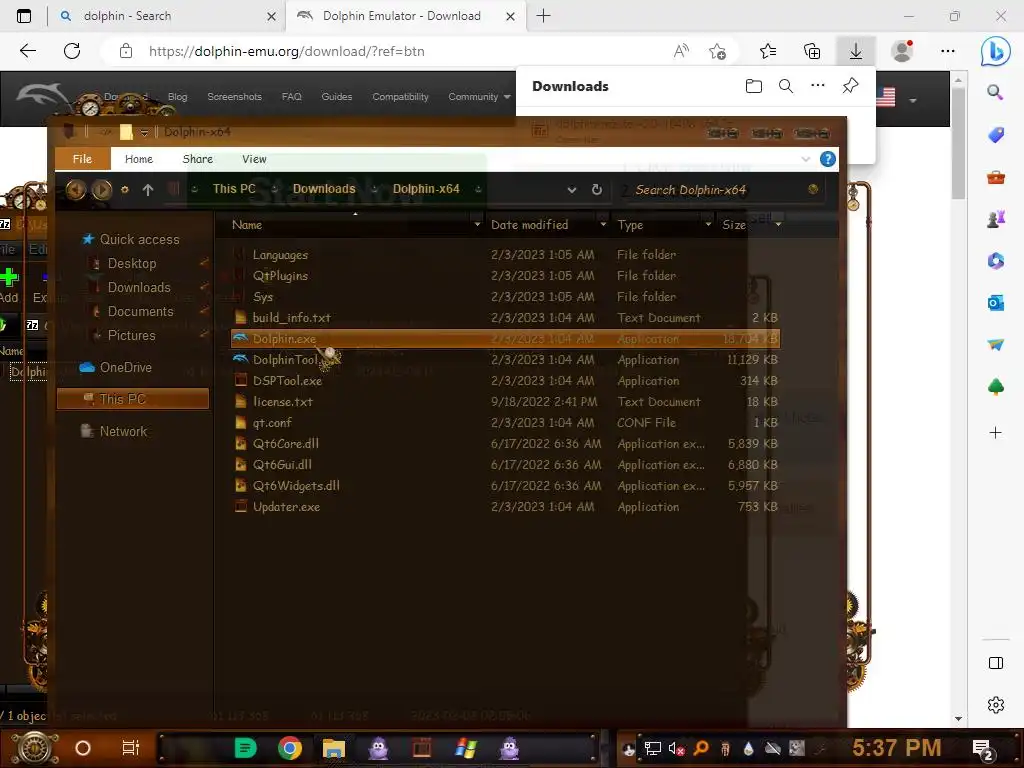Open Community menu on Dolphin site
The image size is (1024, 768).
[x=479, y=97]
